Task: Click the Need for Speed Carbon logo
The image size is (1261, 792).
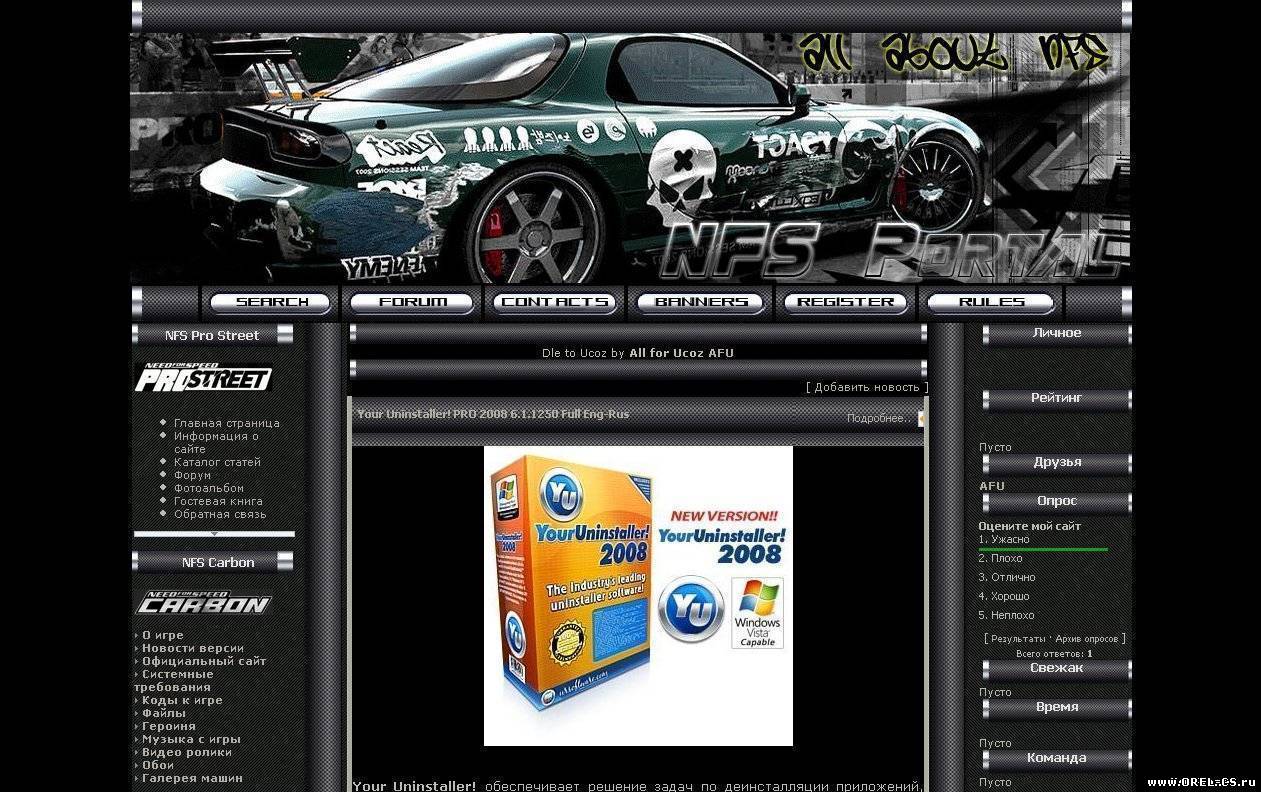Action: [203, 601]
